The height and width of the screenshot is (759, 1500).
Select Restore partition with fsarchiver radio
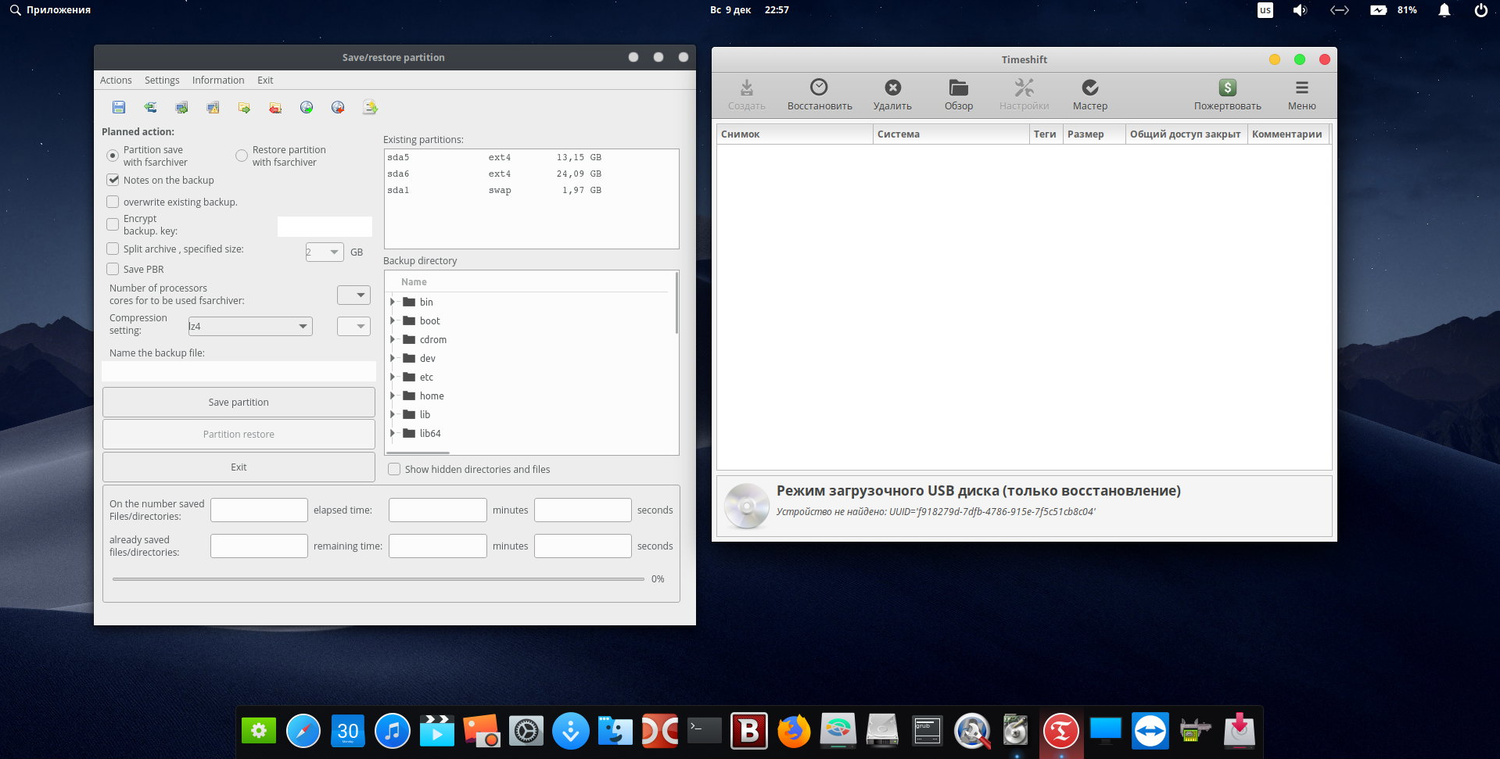[x=242, y=156]
